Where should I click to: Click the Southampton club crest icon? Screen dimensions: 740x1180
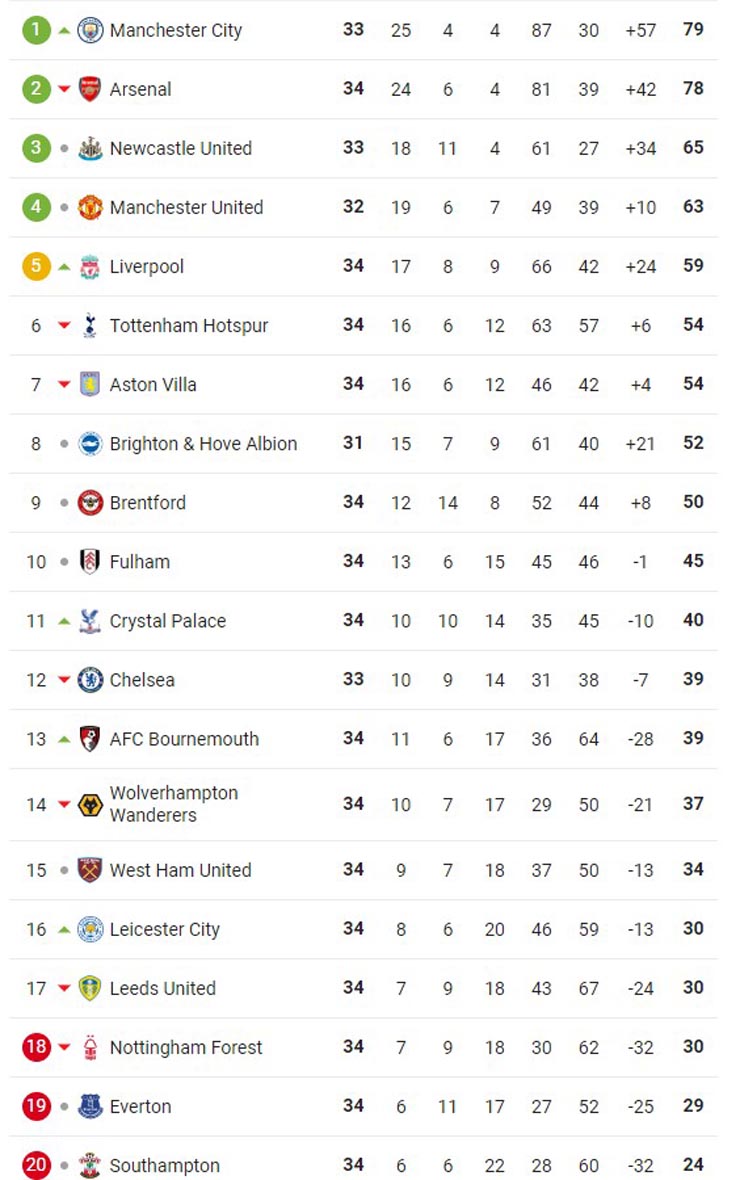point(90,1165)
